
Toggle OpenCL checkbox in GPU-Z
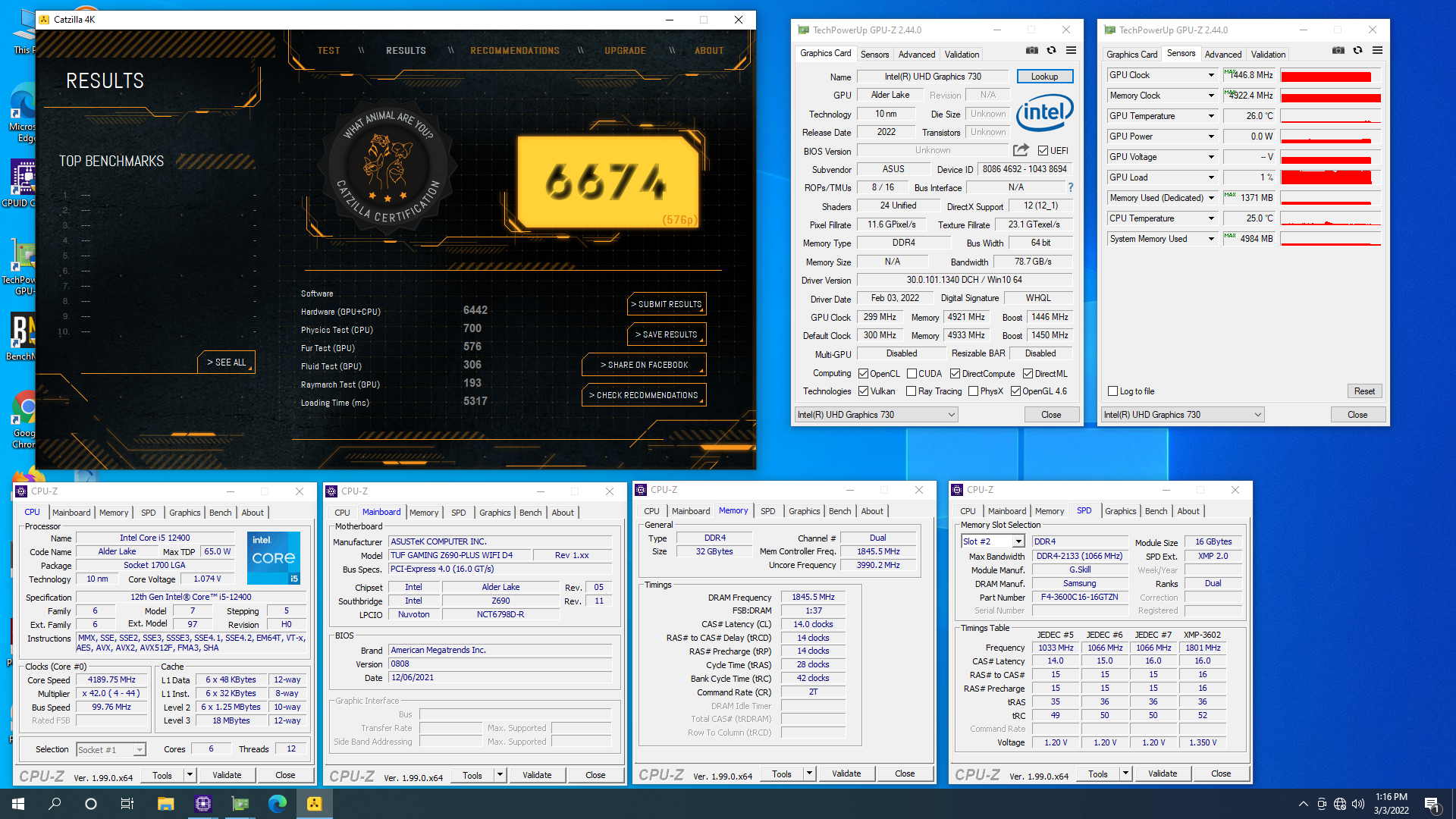[863, 374]
